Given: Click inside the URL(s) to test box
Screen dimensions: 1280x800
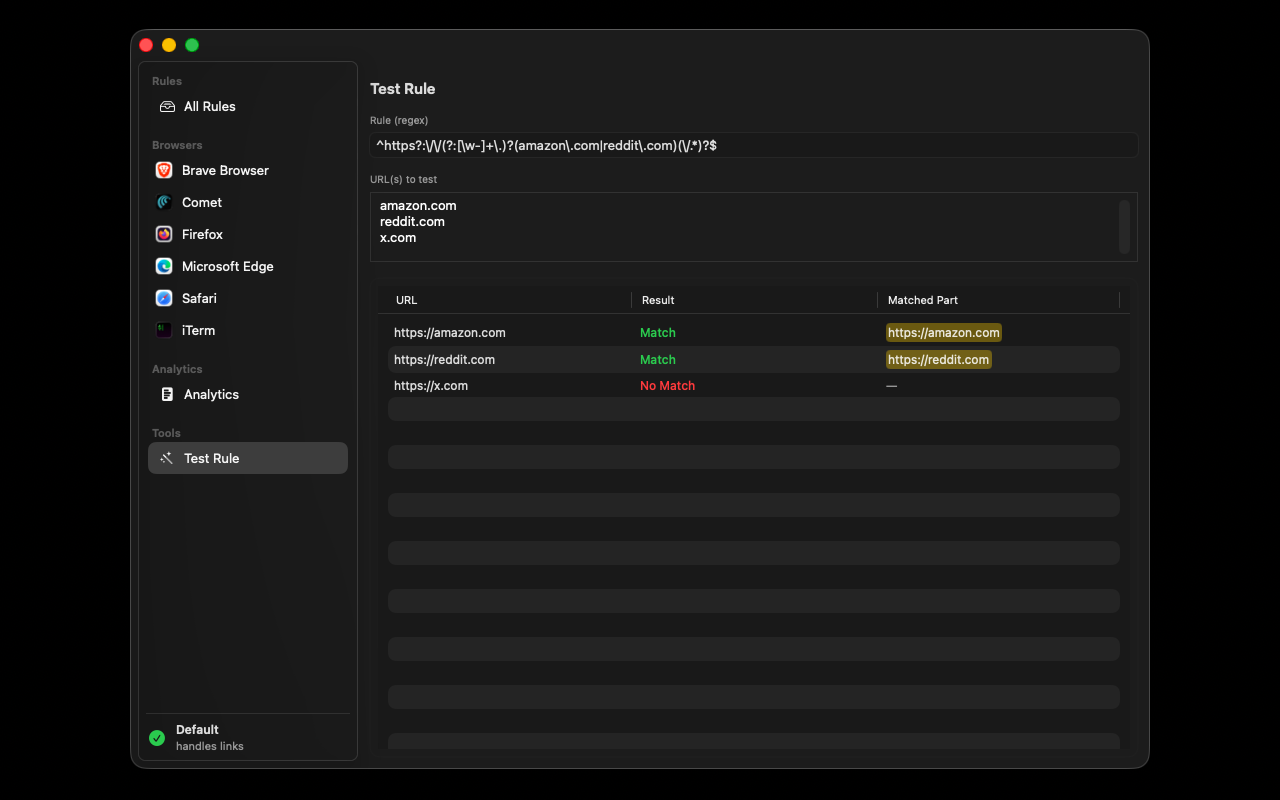Looking at the screenshot, I should (745, 227).
